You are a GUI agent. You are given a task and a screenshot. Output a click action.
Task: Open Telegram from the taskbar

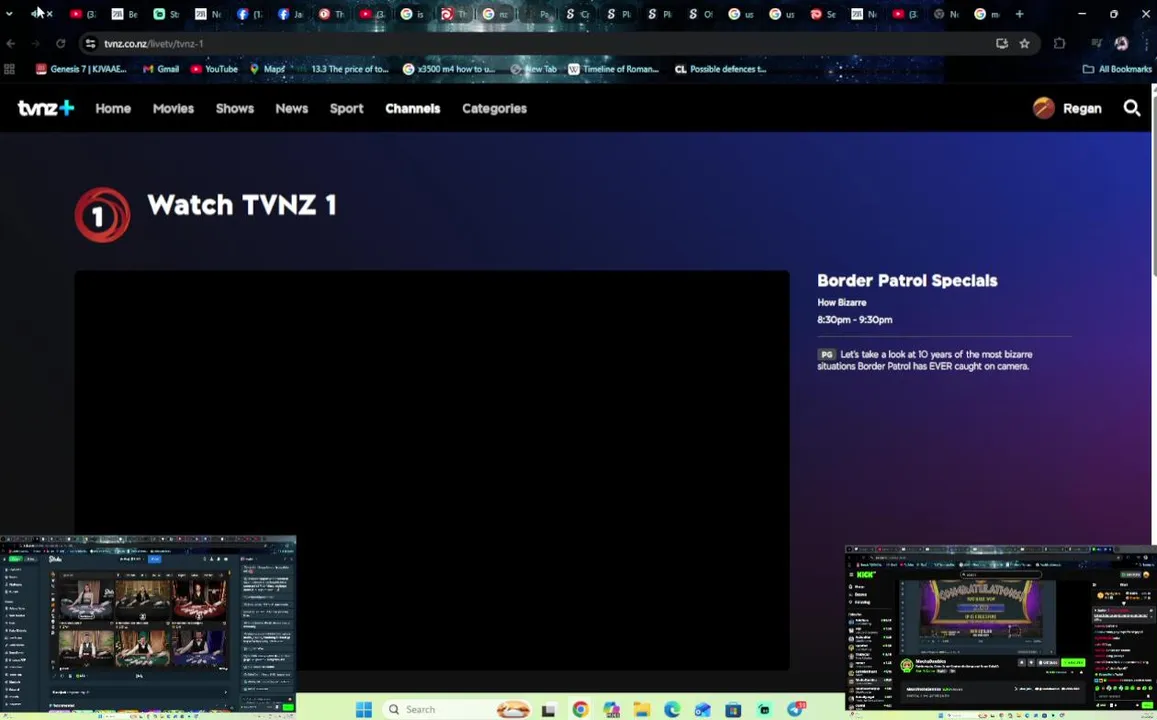[x=795, y=709]
